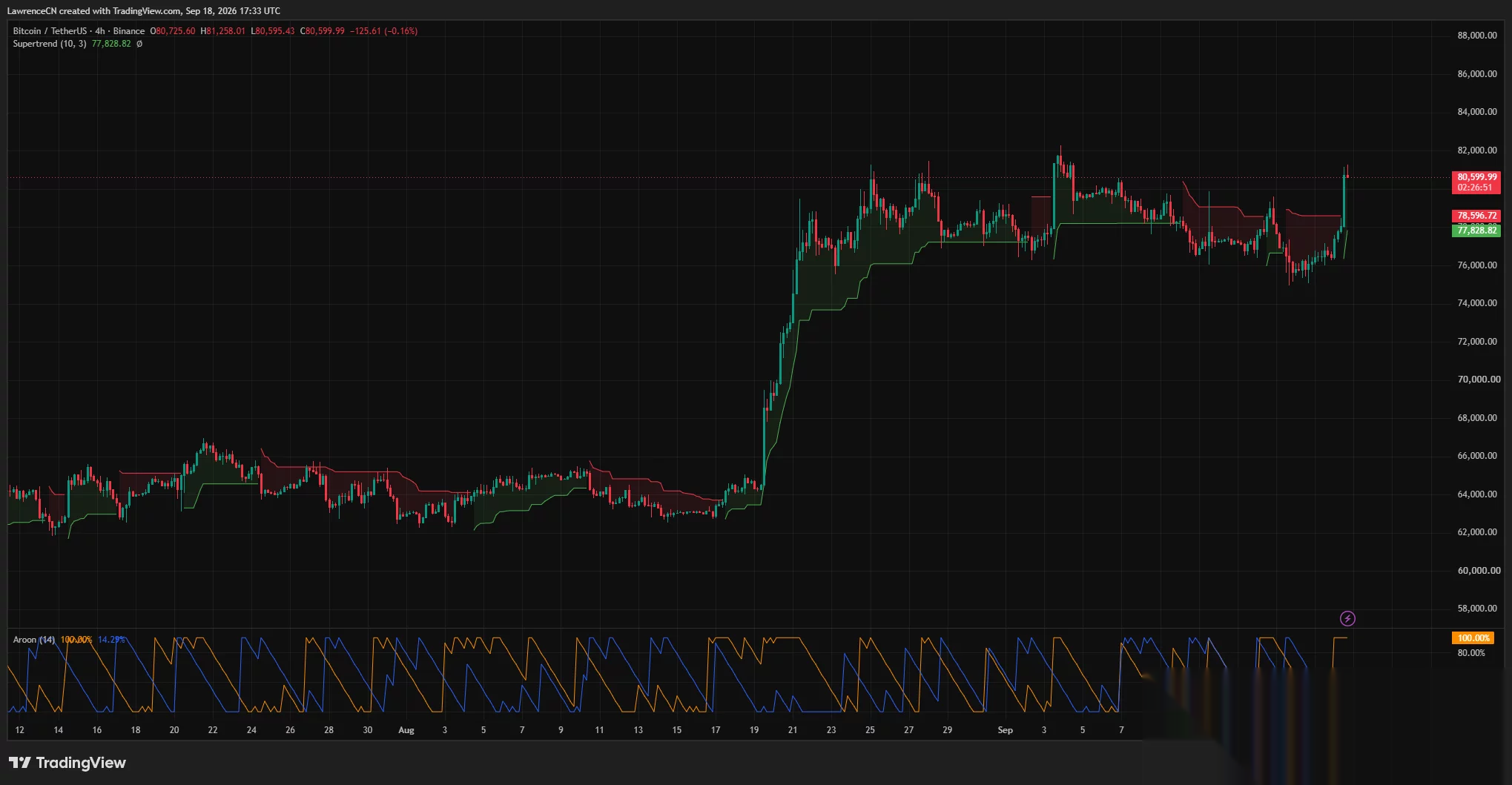Click the 62,000.00 price scale label
The image size is (1512, 785).
pos(1477,532)
